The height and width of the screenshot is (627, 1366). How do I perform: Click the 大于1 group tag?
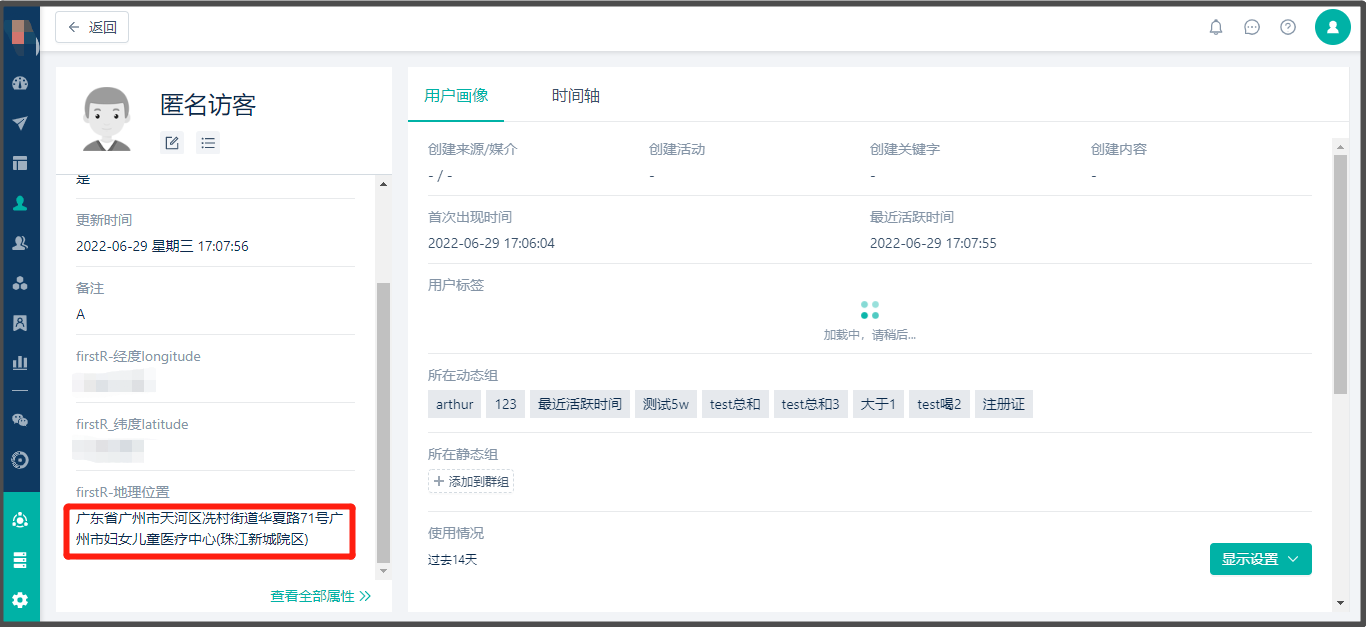click(x=878, y=404)
